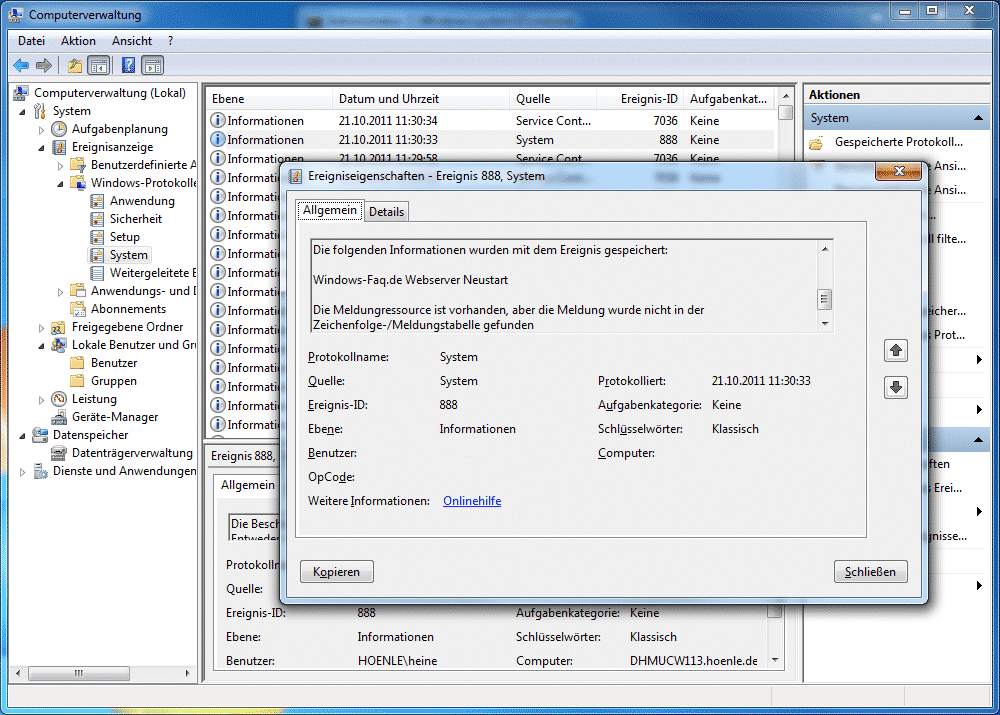1000x715 pixels.
Task: Click the Setup log icon
Action: [97, 237]
